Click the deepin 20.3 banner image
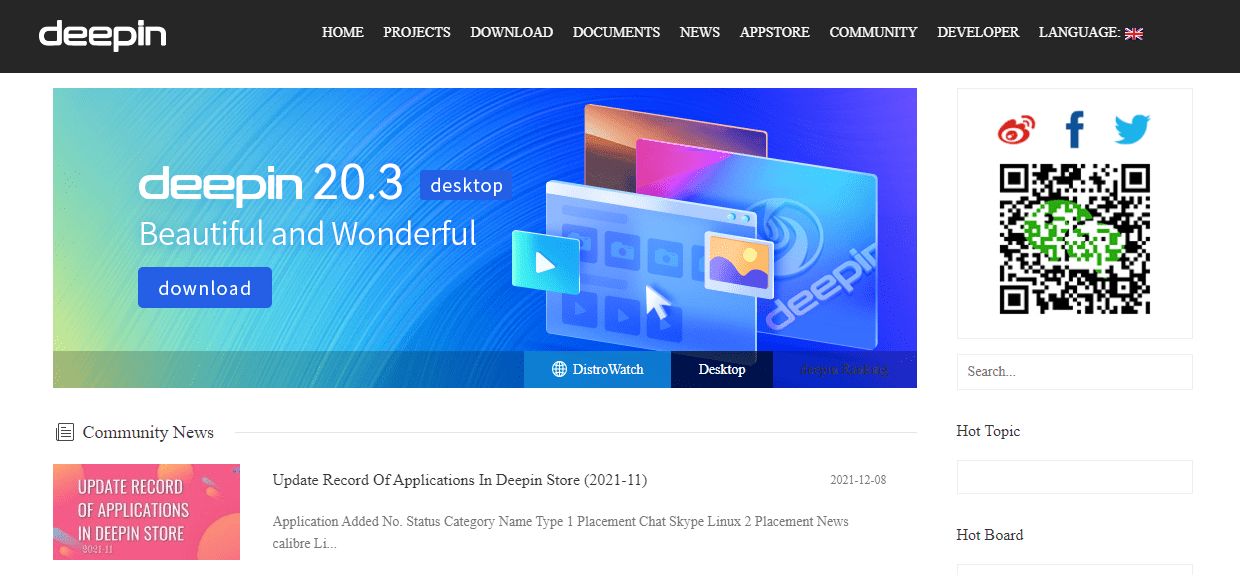The image size is (1240, 575). point(485,238)
